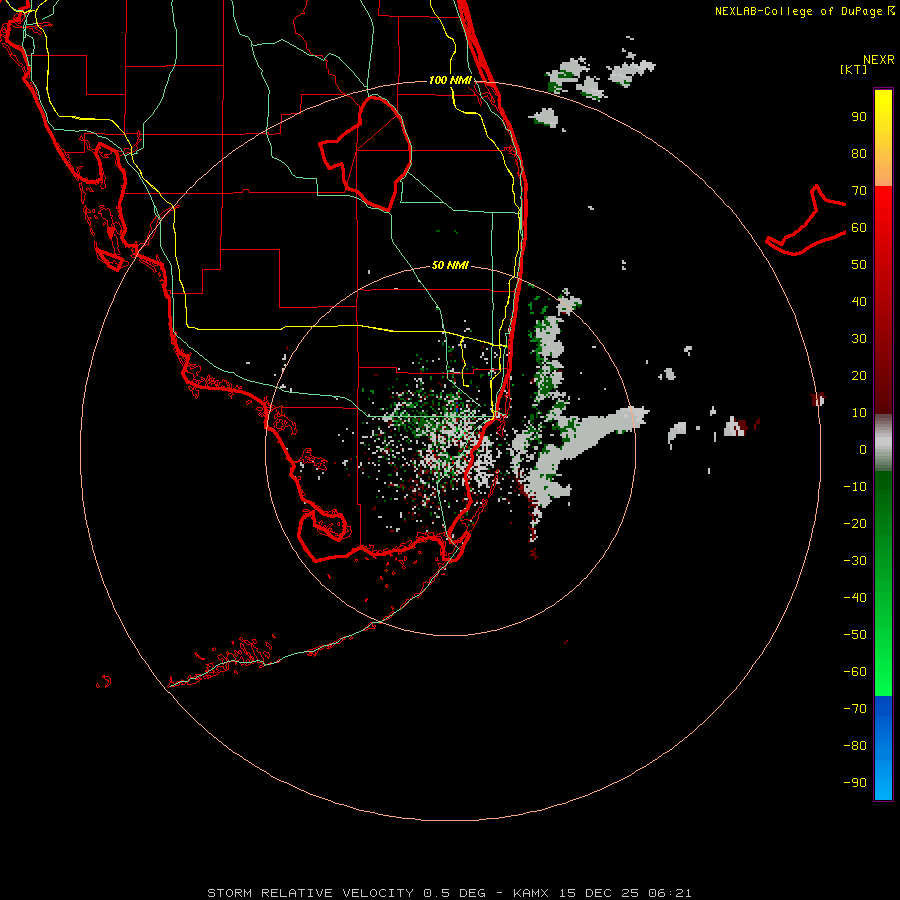This screenshot has height=900, width=900.
Task: Click the 40 value on the velocity scale
Action: (x=859, y=302)
